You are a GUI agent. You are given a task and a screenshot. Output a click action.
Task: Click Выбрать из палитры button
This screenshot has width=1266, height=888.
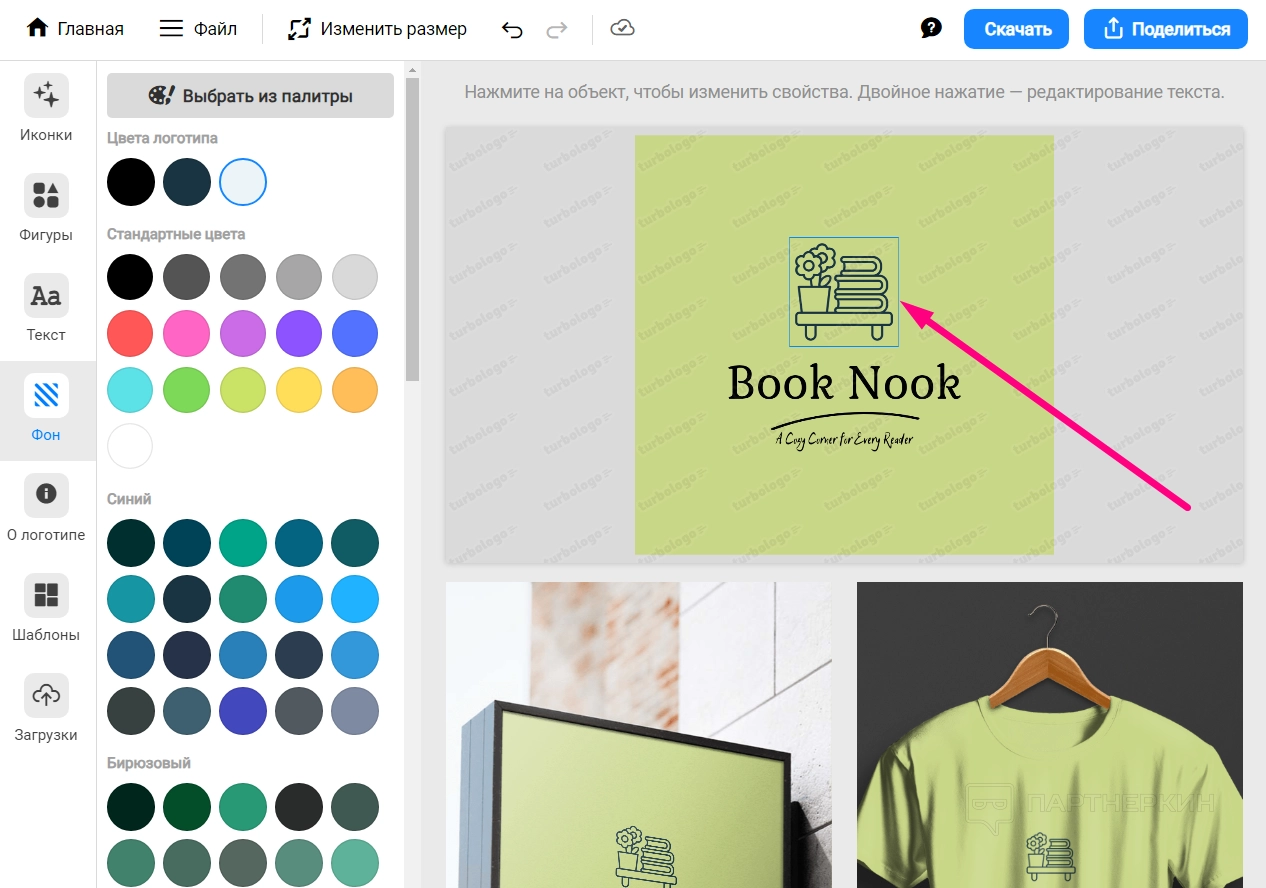pos(250,96)
